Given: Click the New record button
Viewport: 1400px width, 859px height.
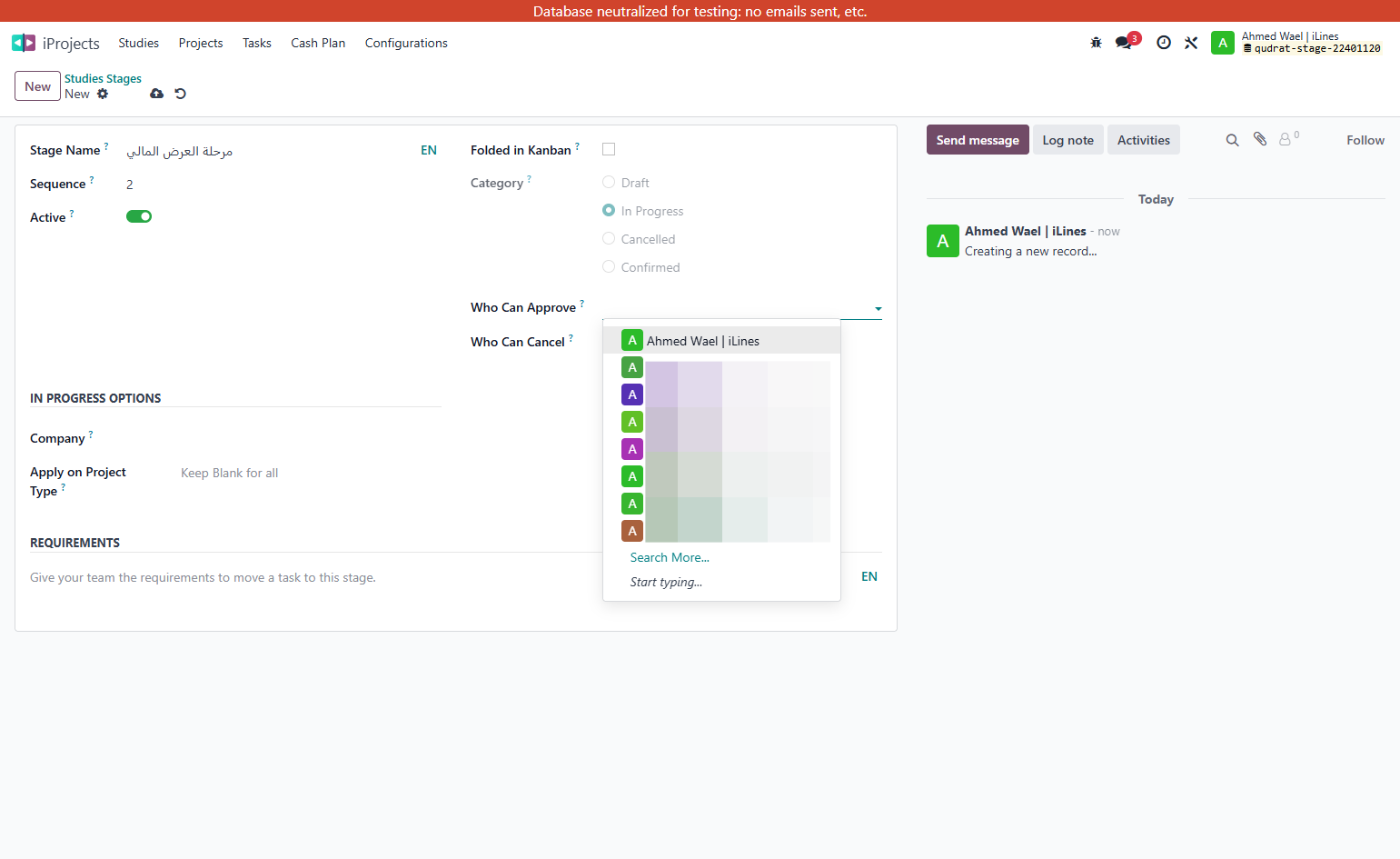Looking at the screenshot, I should (x=37, y=86).
